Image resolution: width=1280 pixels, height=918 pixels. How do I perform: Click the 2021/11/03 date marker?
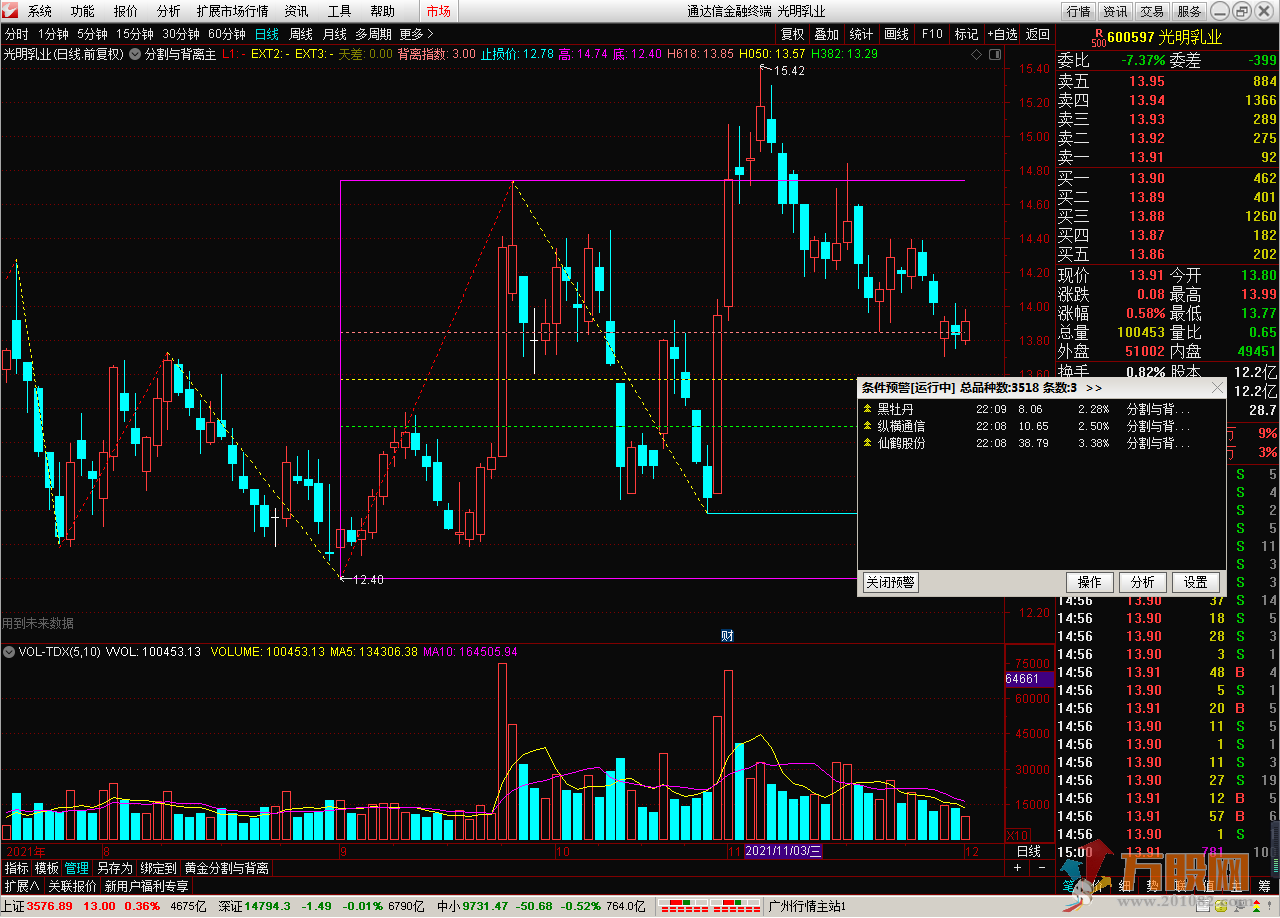tap(783, 851)
